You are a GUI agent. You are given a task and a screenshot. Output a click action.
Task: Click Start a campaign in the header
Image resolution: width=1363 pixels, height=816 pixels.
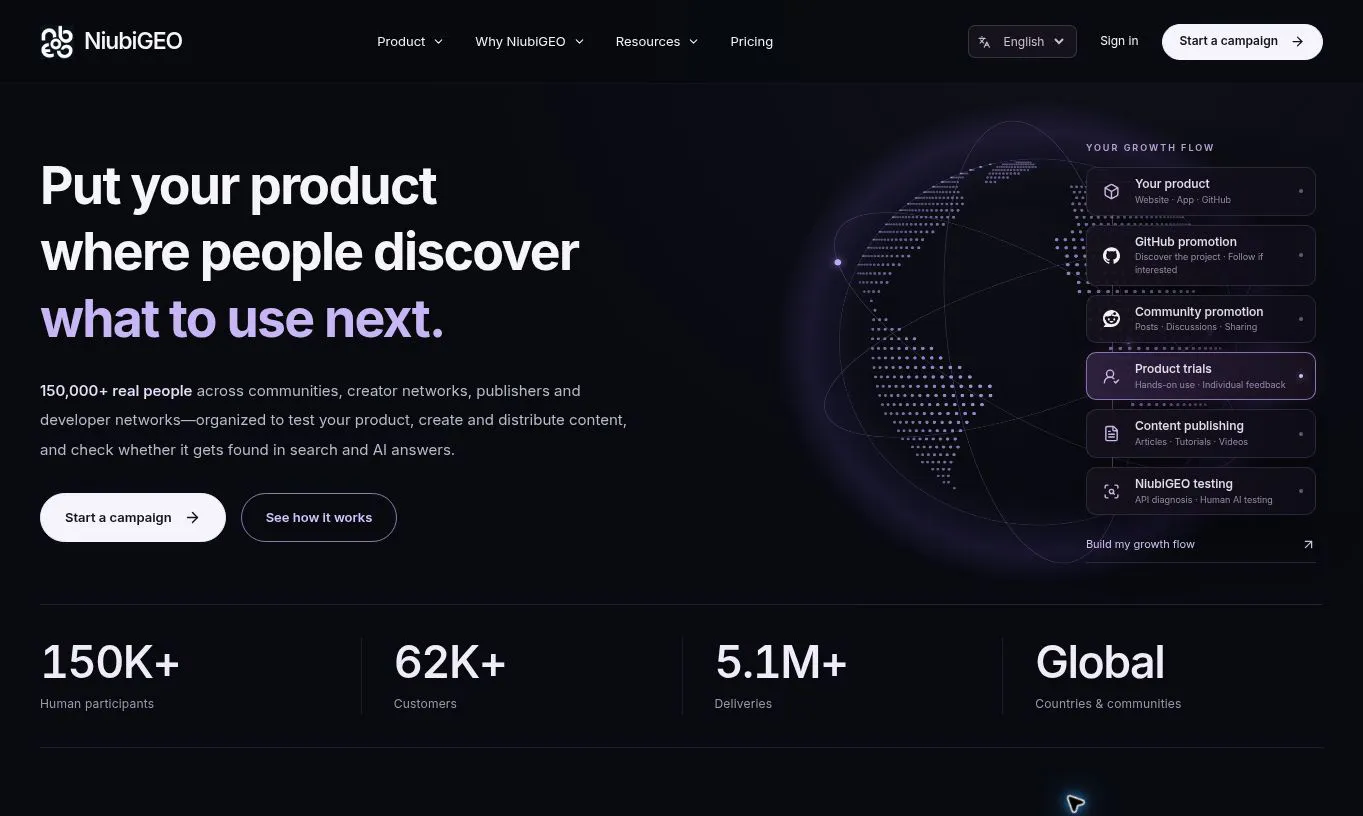1242,42
